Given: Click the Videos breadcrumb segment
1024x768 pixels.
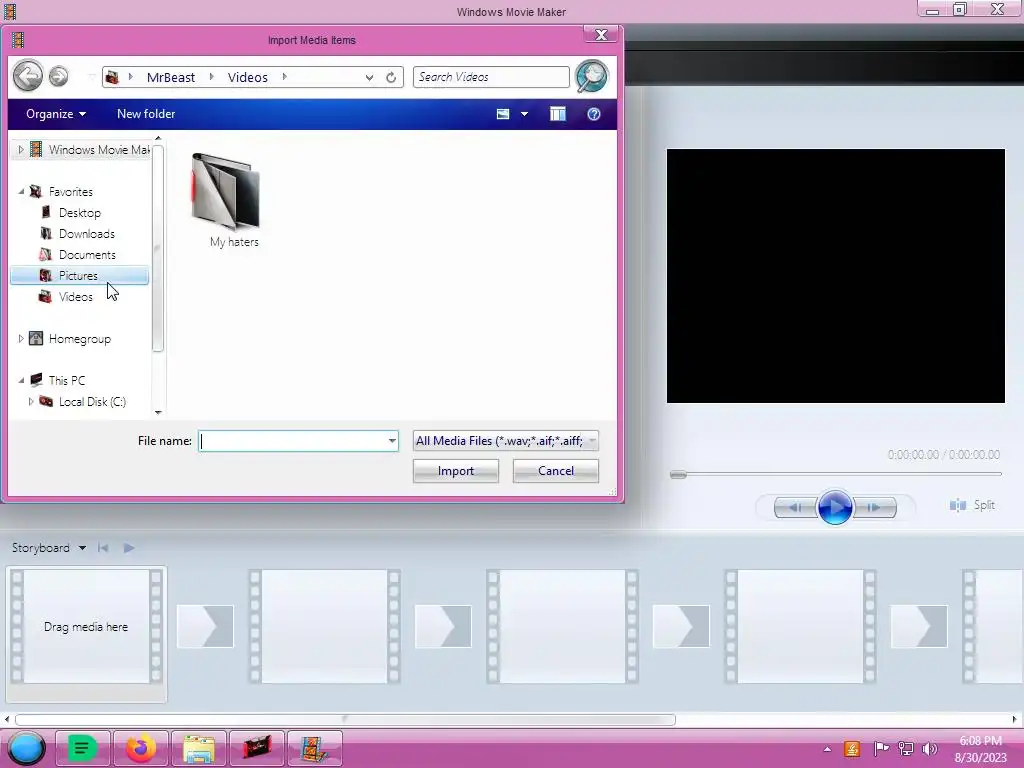Looking at the screenshot, I should click(x=248, y=78).
